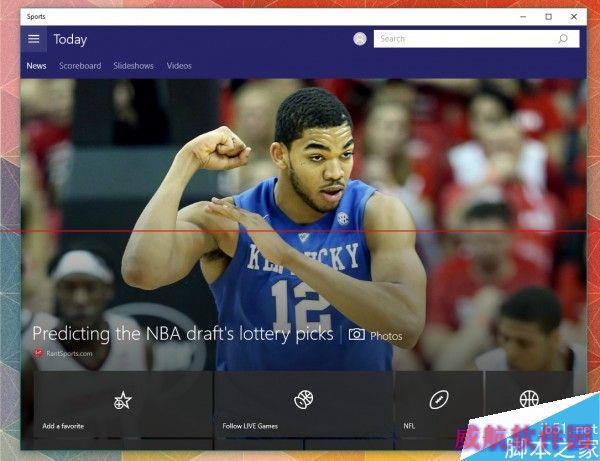
Task: Switch to the Scoreboard tab
Action: point(80,66)
